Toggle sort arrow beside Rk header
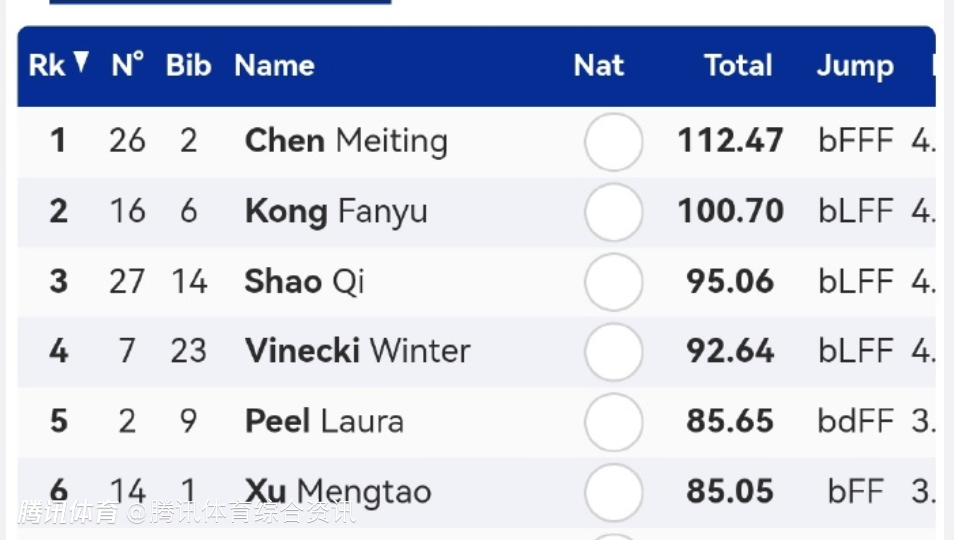The height and width of the screenshot is (540, 954). click(x=81, y=64)
